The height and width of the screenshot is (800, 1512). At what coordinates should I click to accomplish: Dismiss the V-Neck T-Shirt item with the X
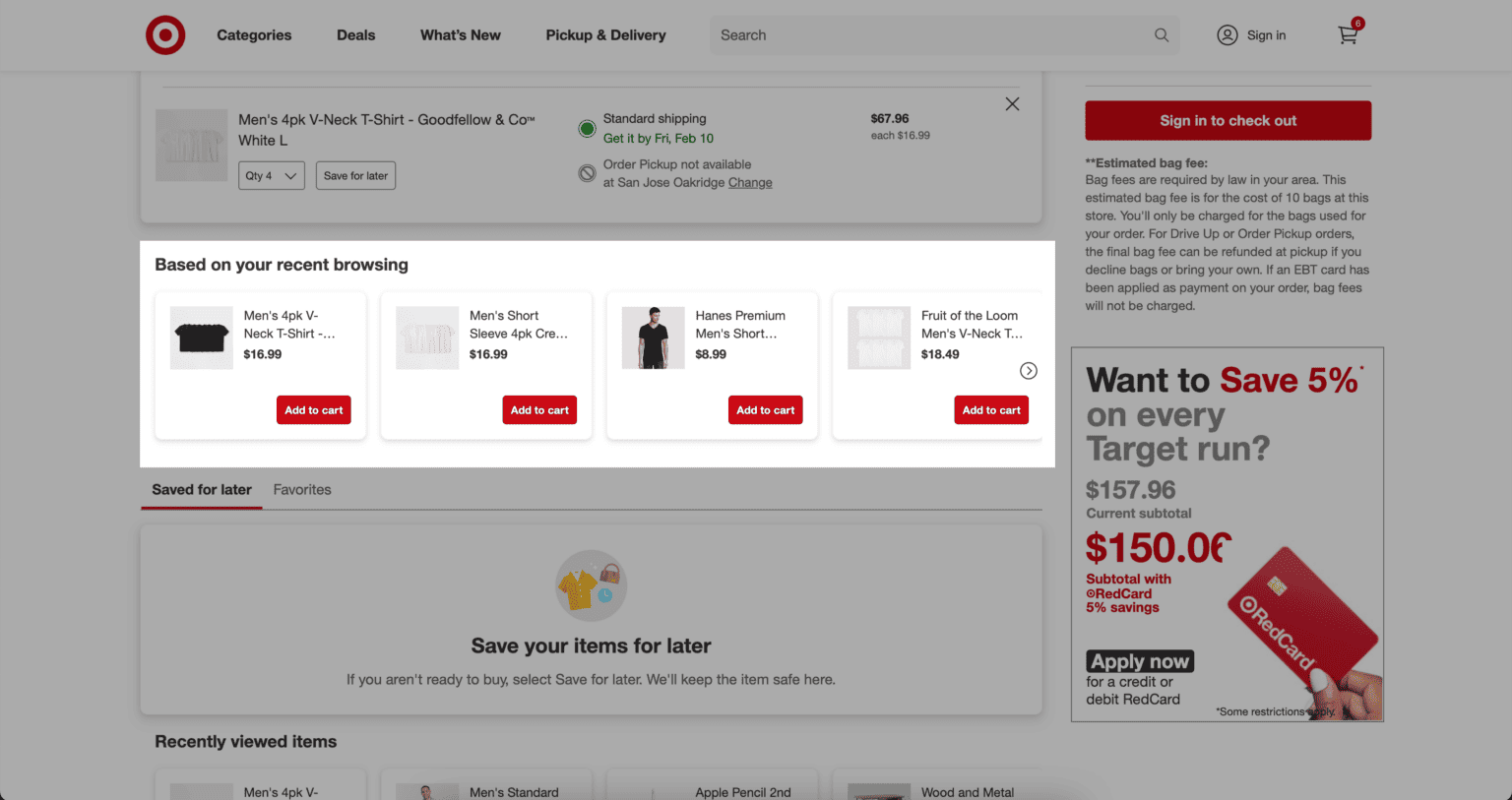[1012, 103]
